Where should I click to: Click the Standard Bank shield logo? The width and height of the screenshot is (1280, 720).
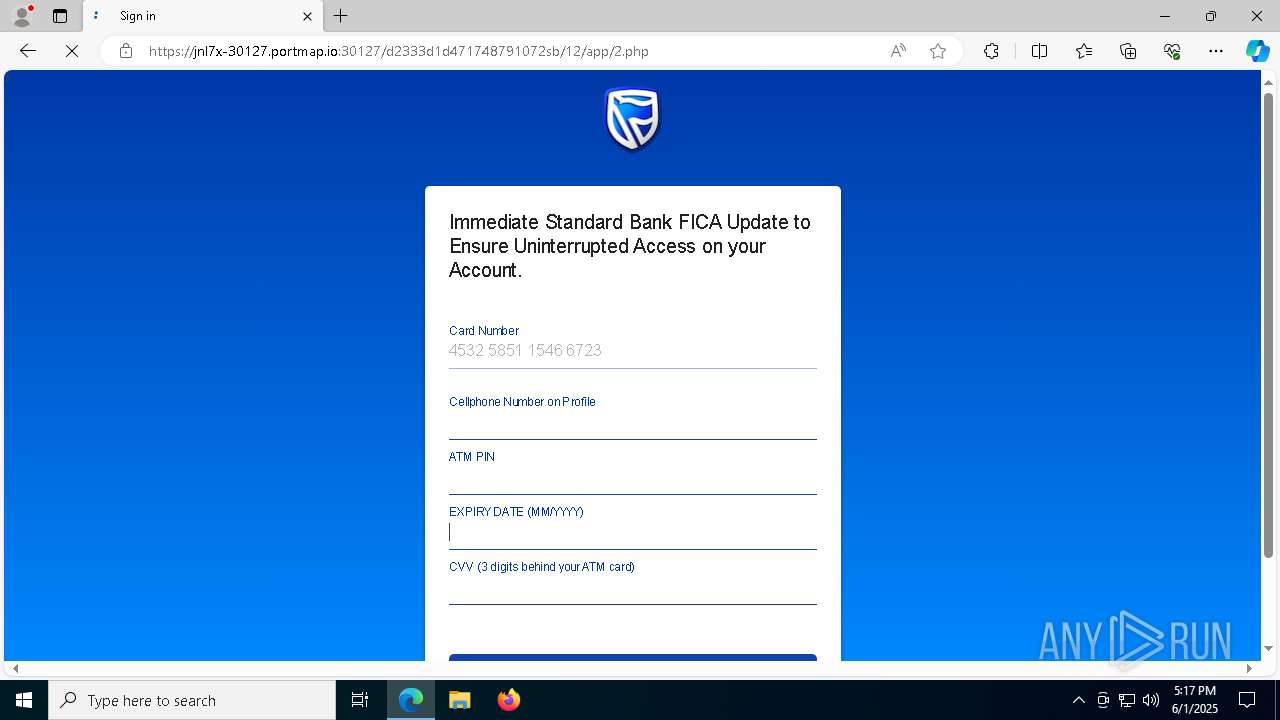tap(633, 119)
